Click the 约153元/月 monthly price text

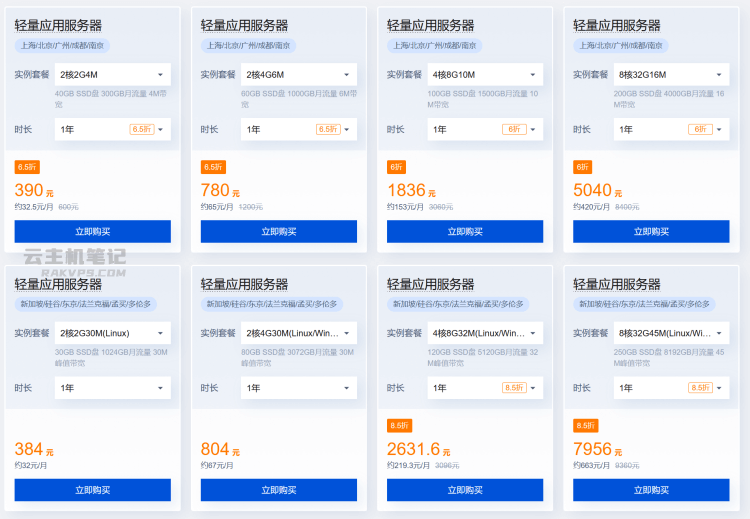click(405, 207)
